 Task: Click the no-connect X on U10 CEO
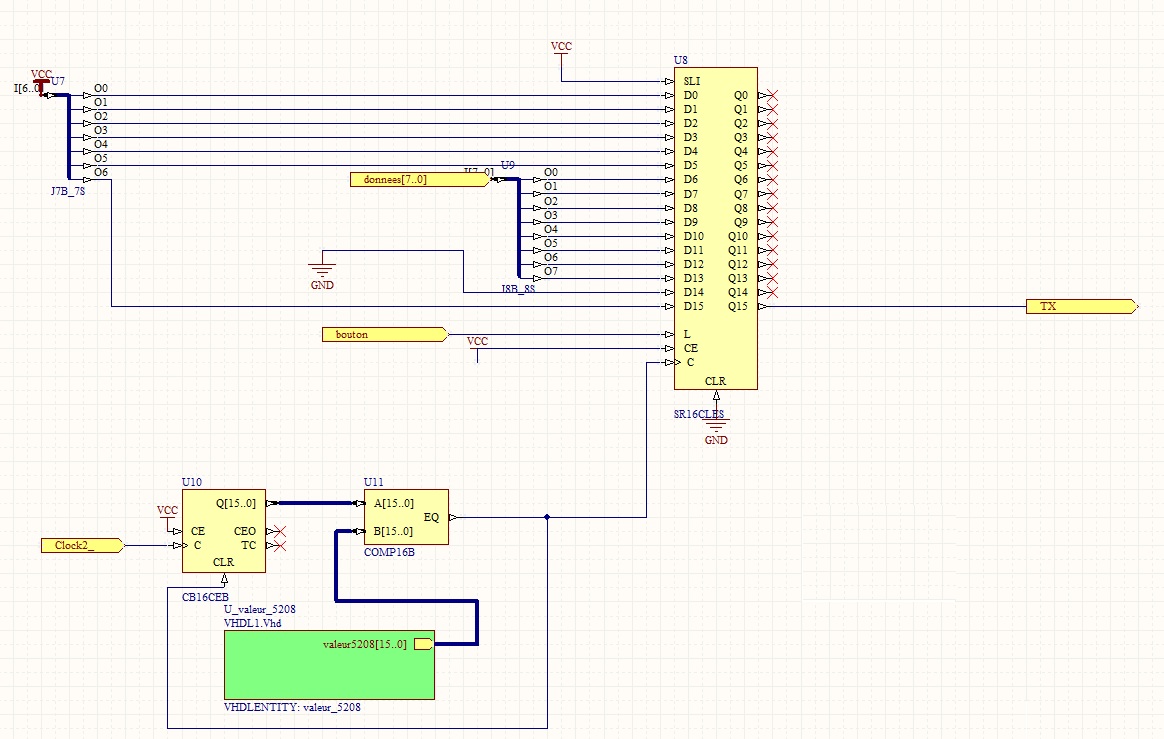tap(281, 531)
